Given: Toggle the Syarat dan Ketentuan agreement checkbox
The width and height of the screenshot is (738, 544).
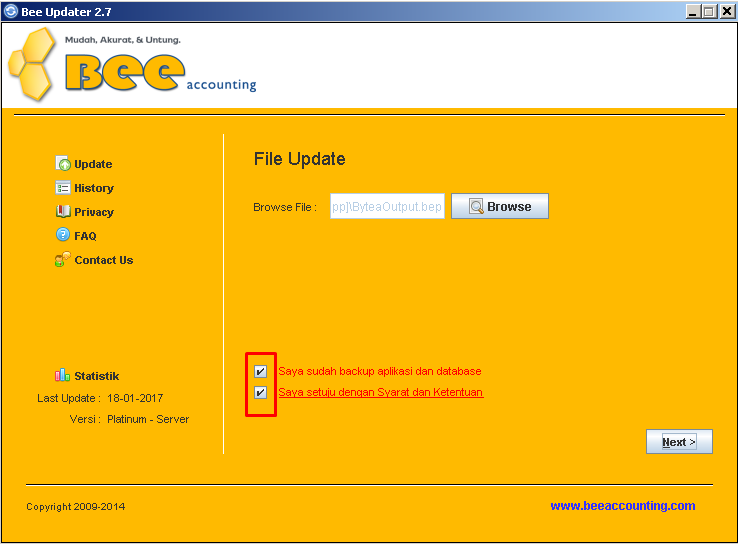Looking at the screenshot, I should click(260, 392).
